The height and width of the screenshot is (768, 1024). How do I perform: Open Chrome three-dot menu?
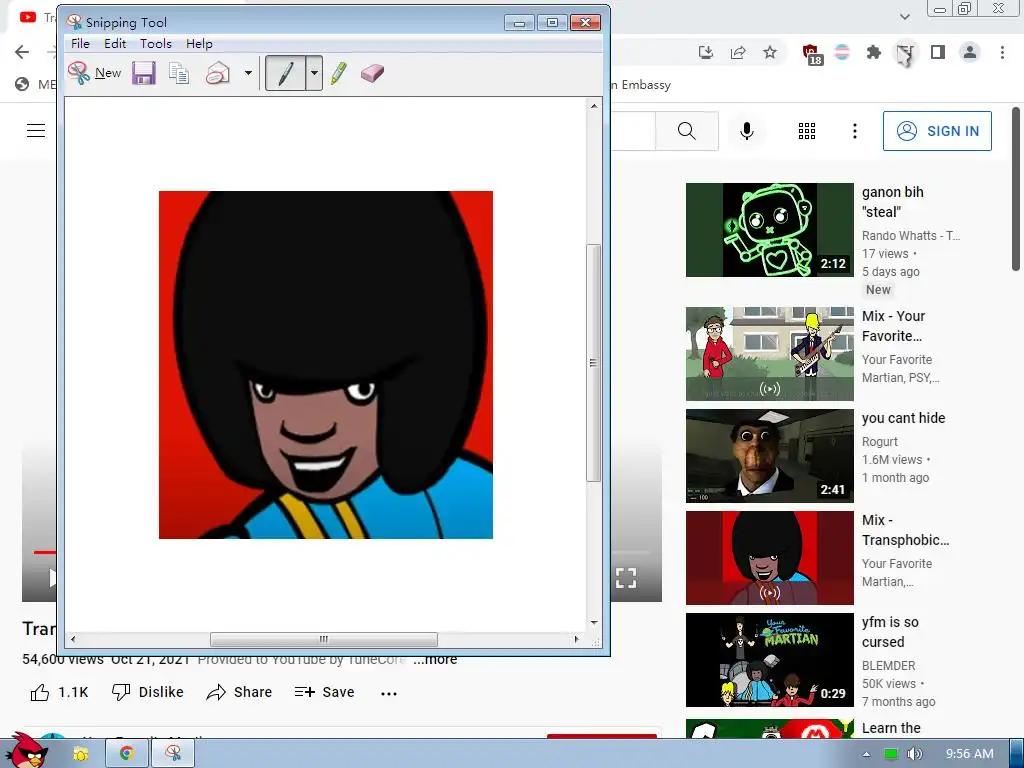click(x=1002, y=52)
